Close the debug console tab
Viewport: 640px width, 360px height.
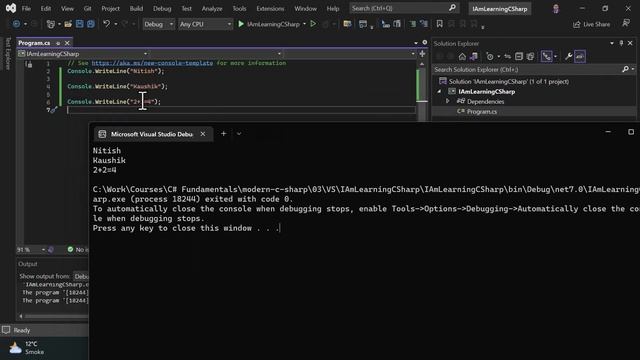click(x=203, y=134)
